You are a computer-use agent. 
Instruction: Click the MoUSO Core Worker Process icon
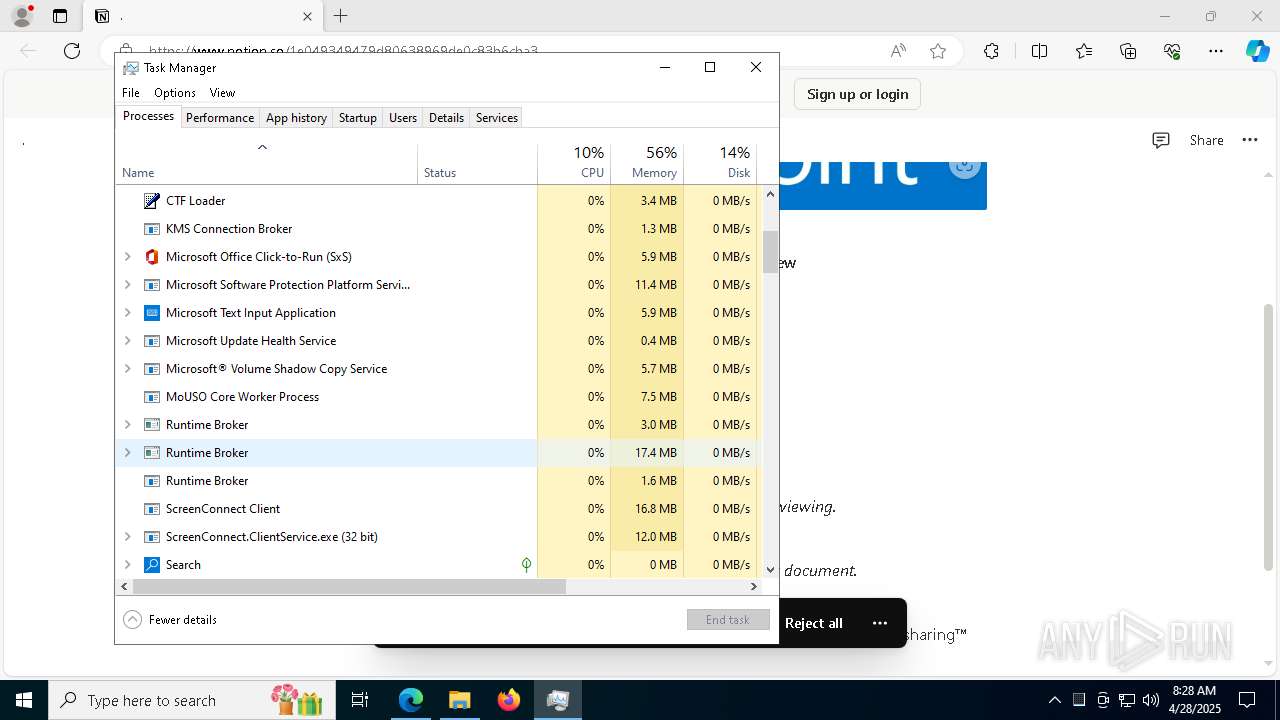152,397
